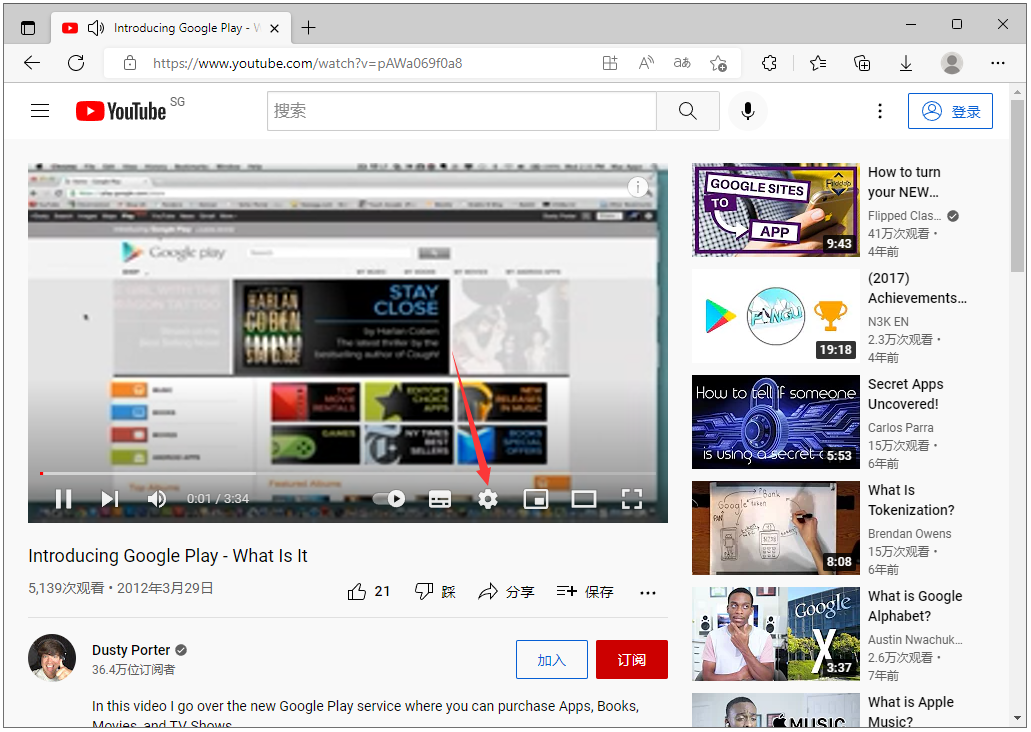Like the video with thumbs up
This screenshot has width=1031, height=732.
pos(369,592)
